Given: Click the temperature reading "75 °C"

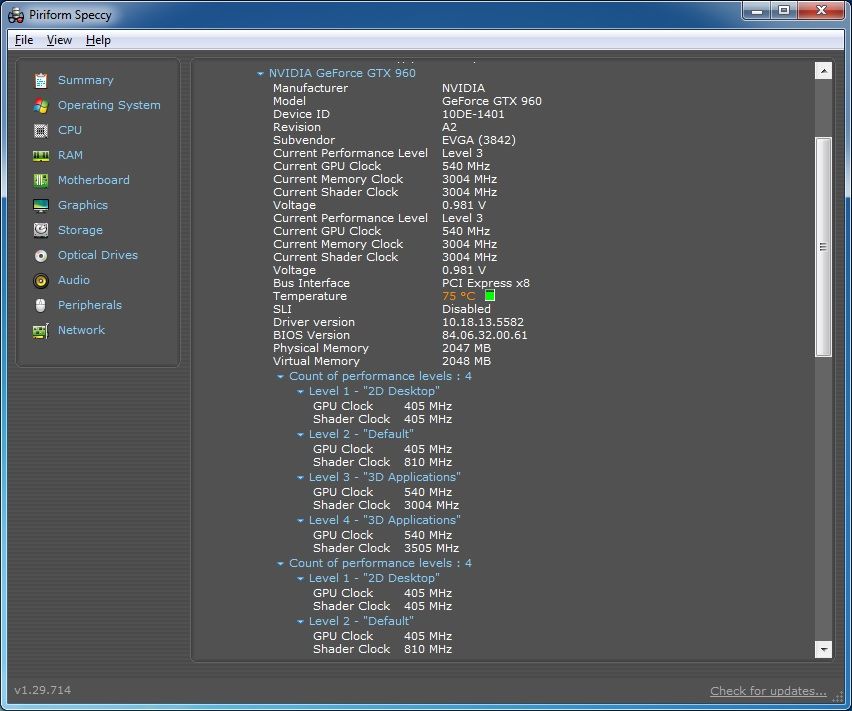Looking at the screenshot, I should coord(459,296).
